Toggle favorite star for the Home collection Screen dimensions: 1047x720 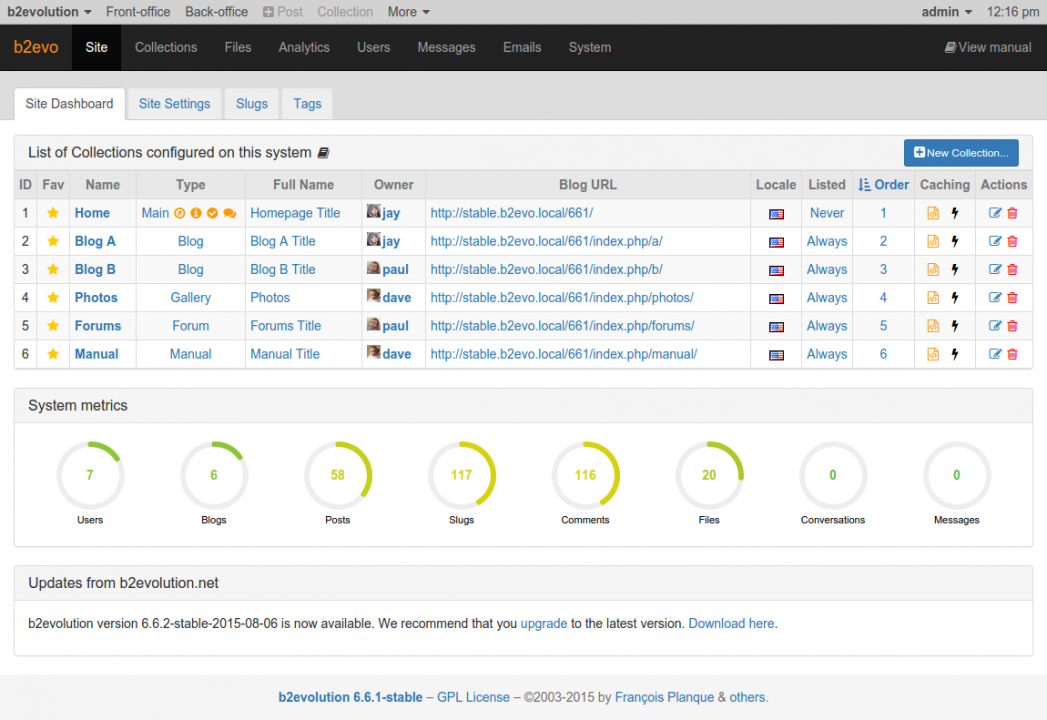(x=53, y=213)
